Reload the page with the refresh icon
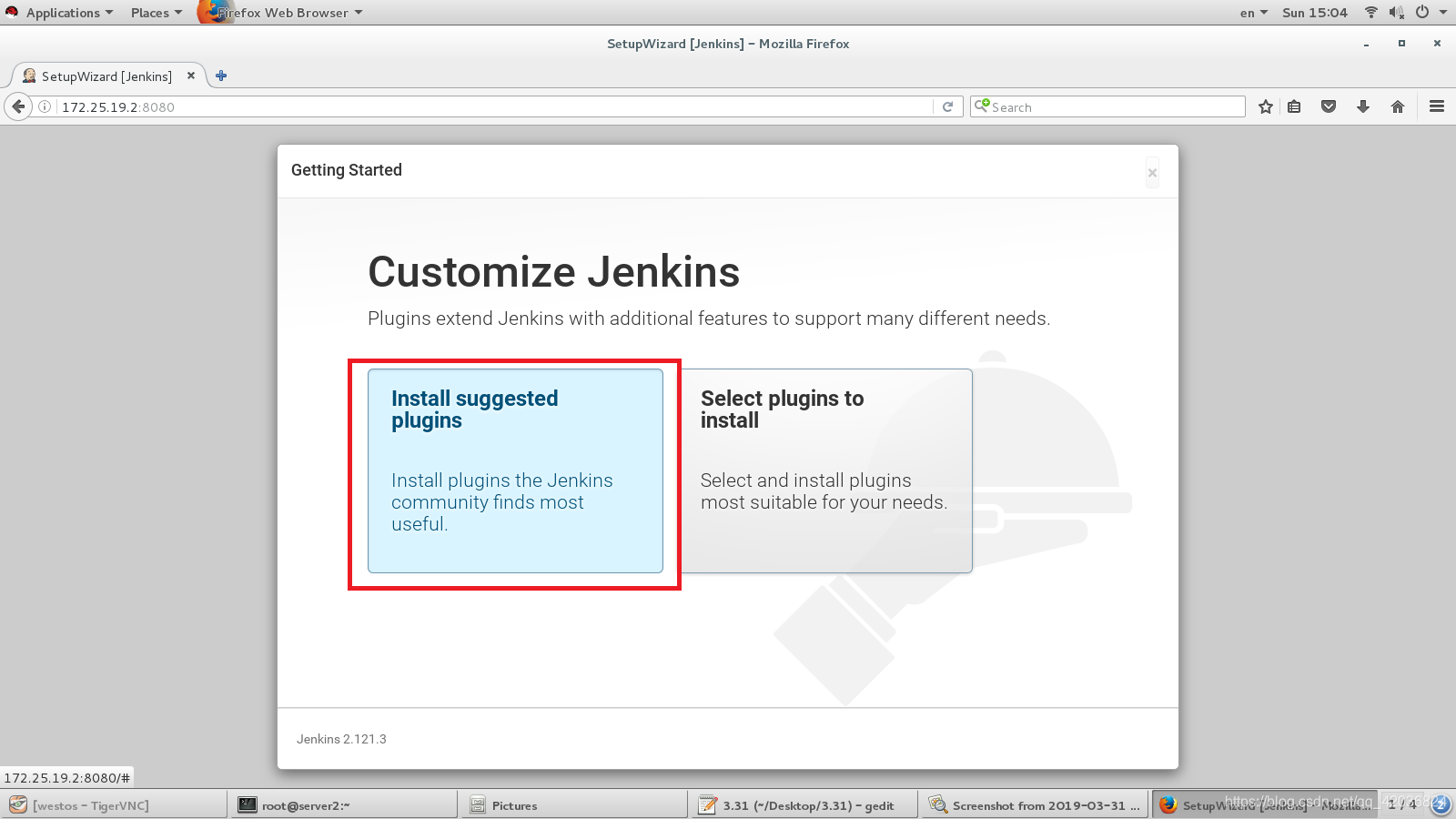The image size is (1456, 819). (947, 106)
